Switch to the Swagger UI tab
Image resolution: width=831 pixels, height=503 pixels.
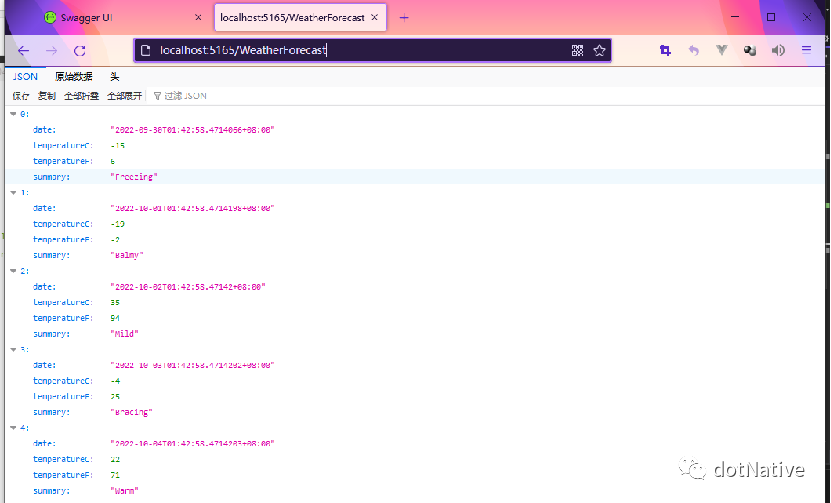122,17
